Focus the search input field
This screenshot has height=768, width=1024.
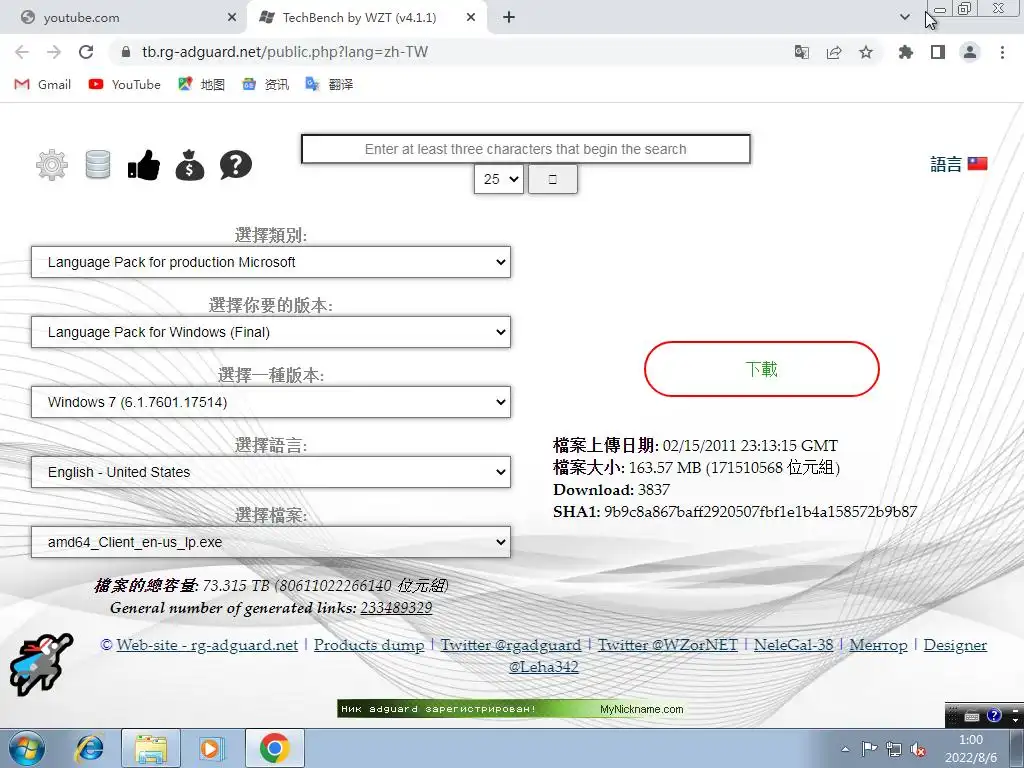coord(526,149)
